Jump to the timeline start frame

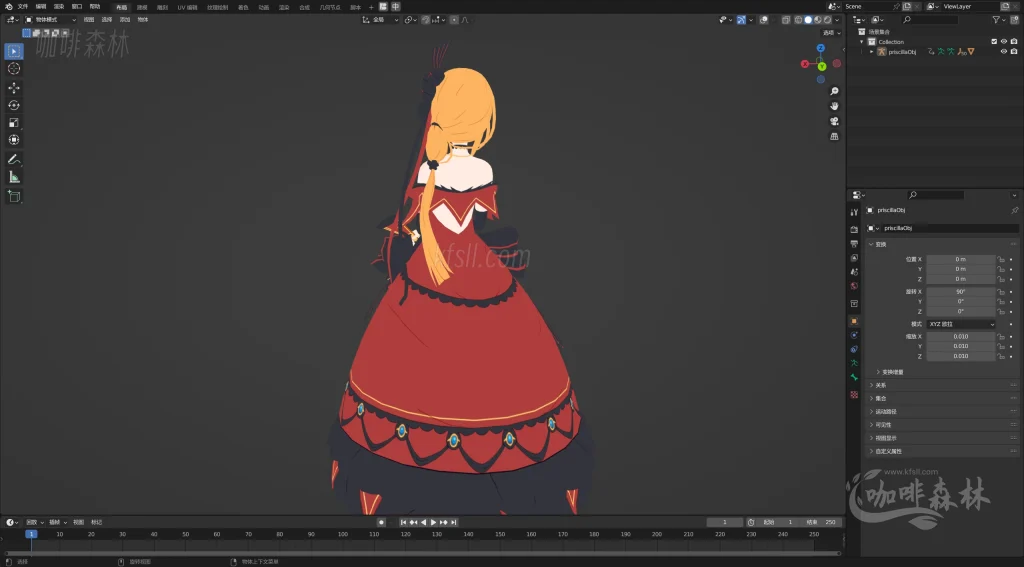coord(404,523)
